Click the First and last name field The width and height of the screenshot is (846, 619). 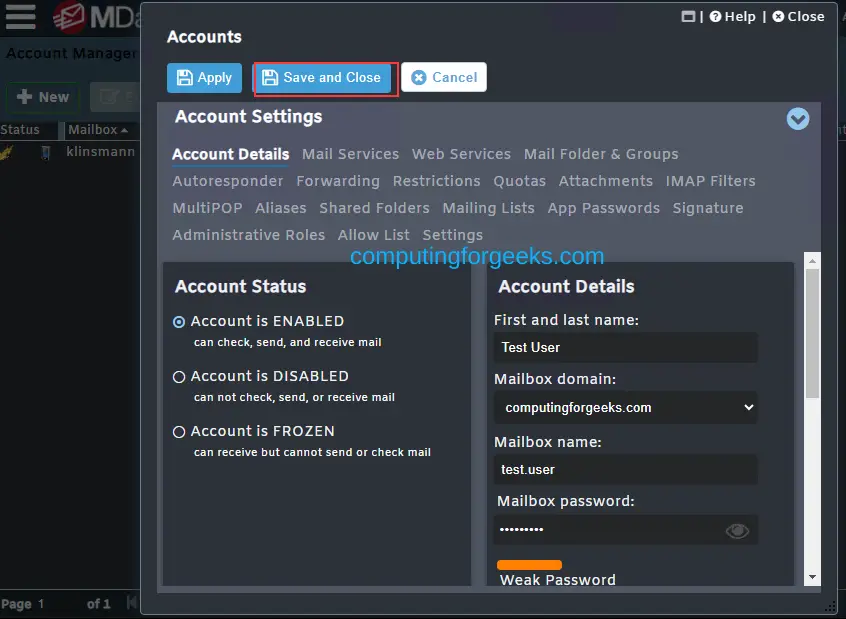(625, 348)
